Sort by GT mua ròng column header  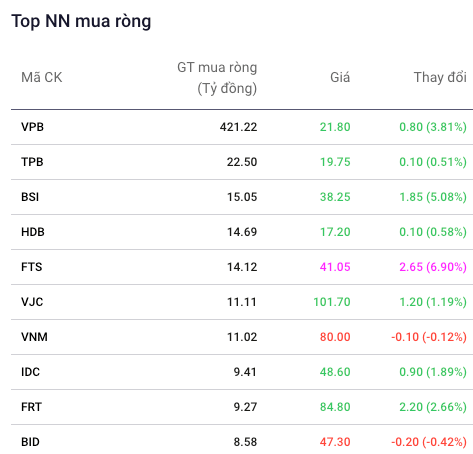[217, 78]
